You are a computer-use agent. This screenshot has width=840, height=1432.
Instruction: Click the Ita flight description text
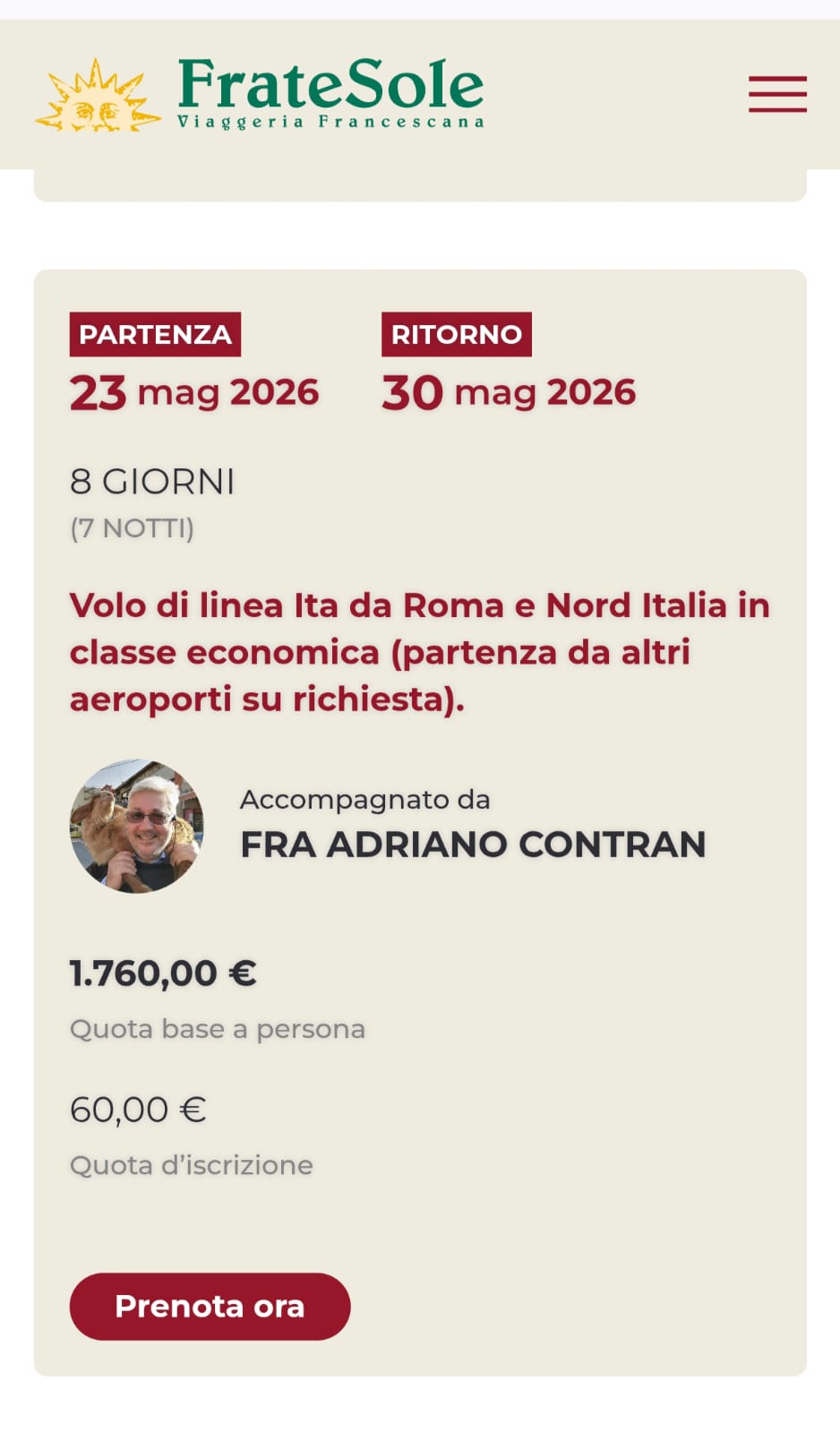pos(419,652)
